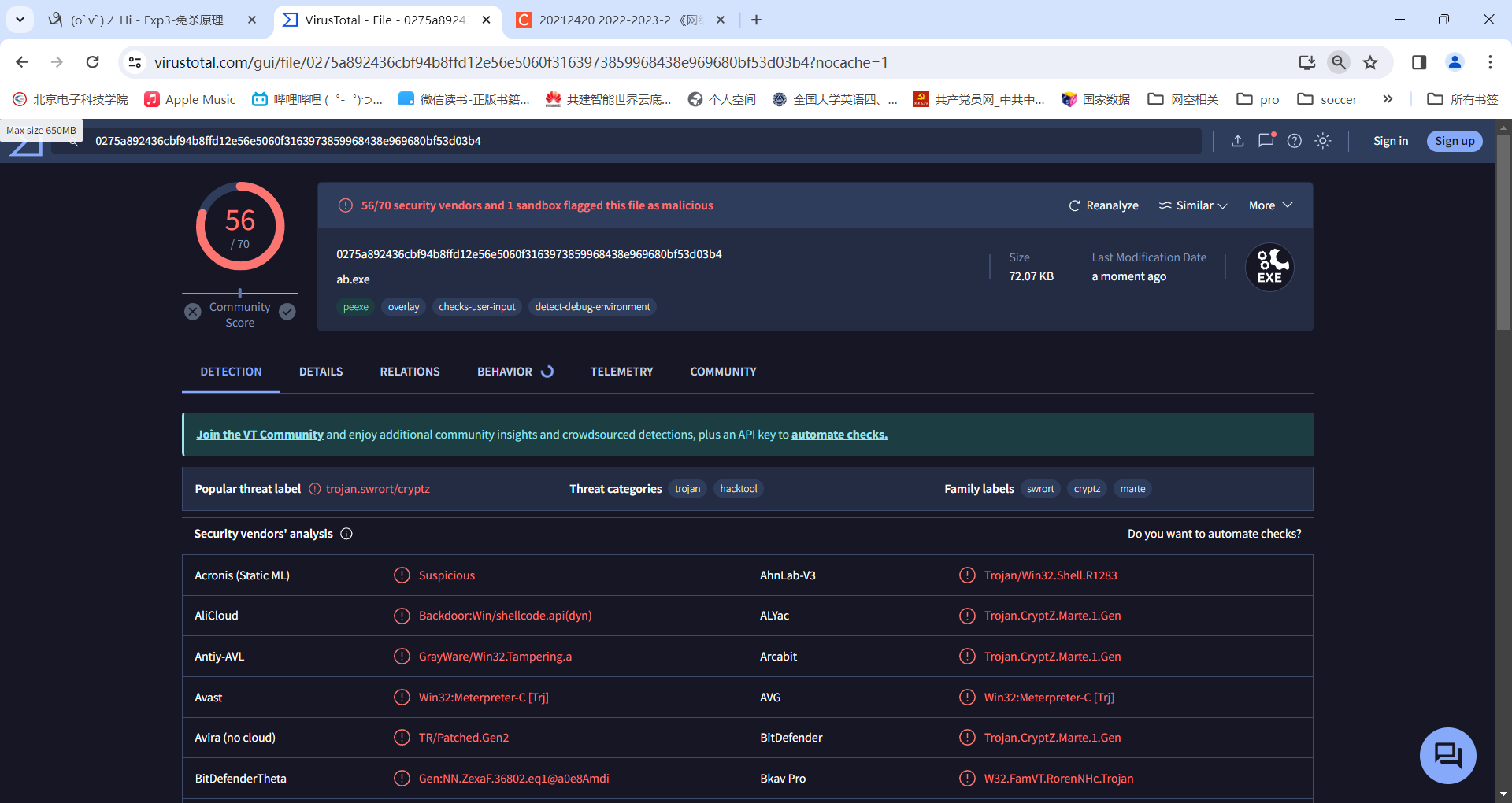
Task: Click the marte family label
Action: [x=1133, y=489]
